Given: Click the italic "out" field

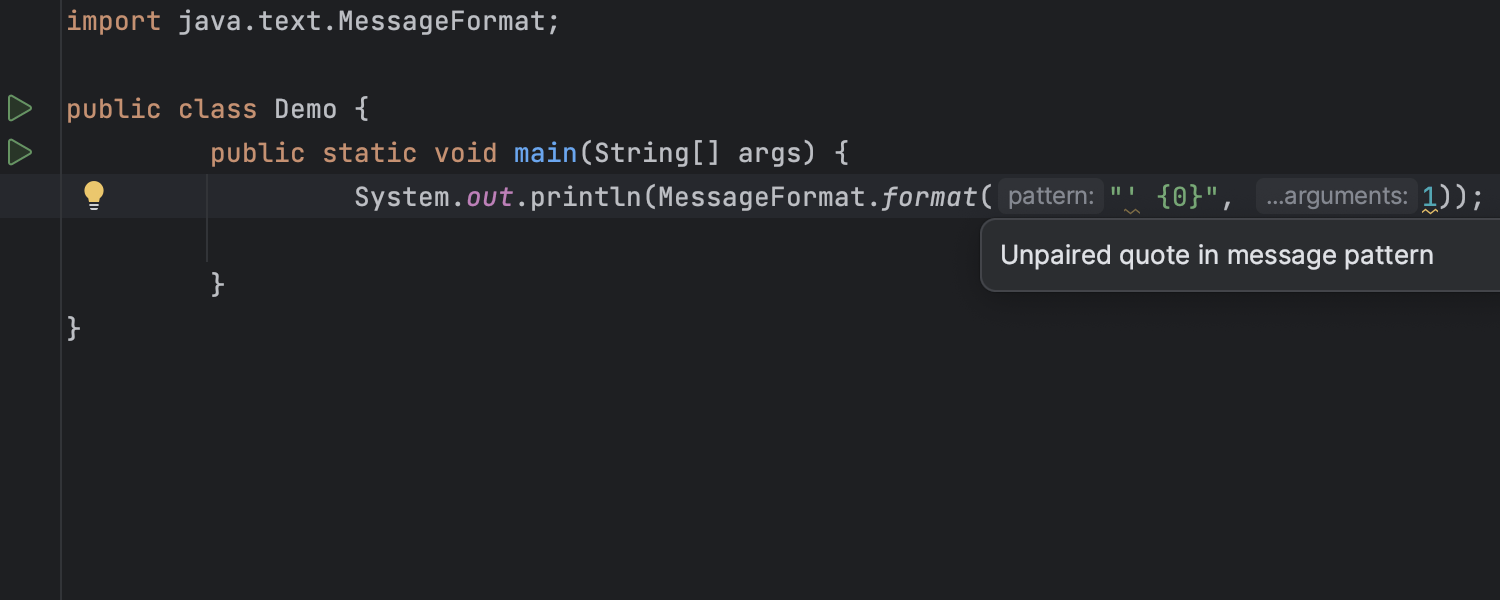Looking at the screenshot, I should pos(489,197).
